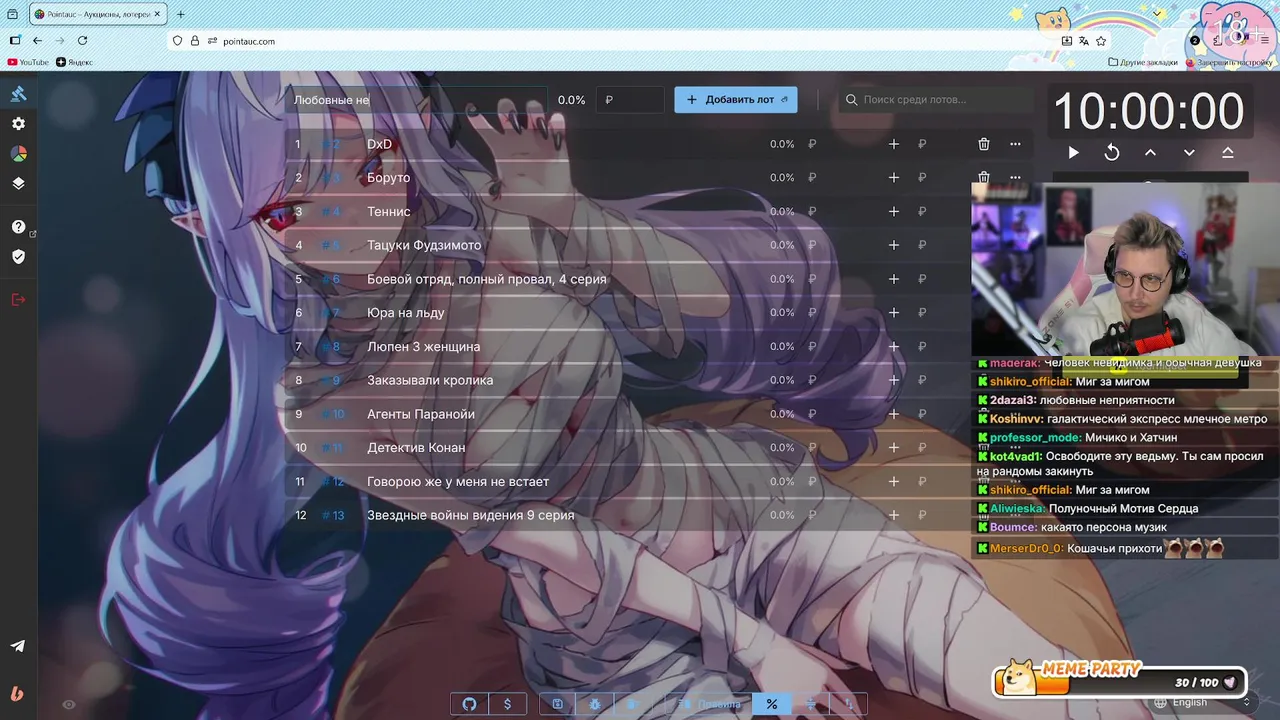Go back in browser history
The height and width of the screenshot is (720, 1280).
click(37, 41)
